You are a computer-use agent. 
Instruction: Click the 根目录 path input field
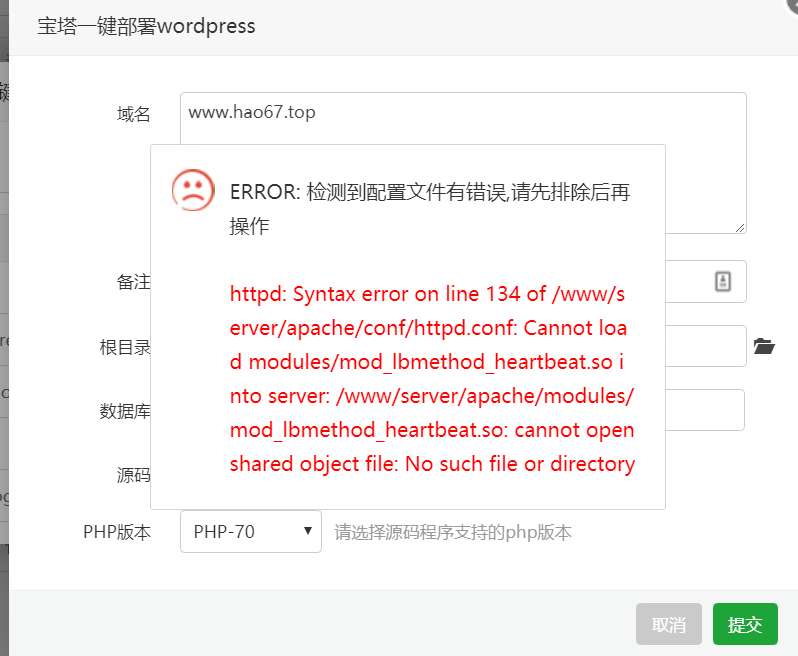pyautogui.click(x=706, y=346)
